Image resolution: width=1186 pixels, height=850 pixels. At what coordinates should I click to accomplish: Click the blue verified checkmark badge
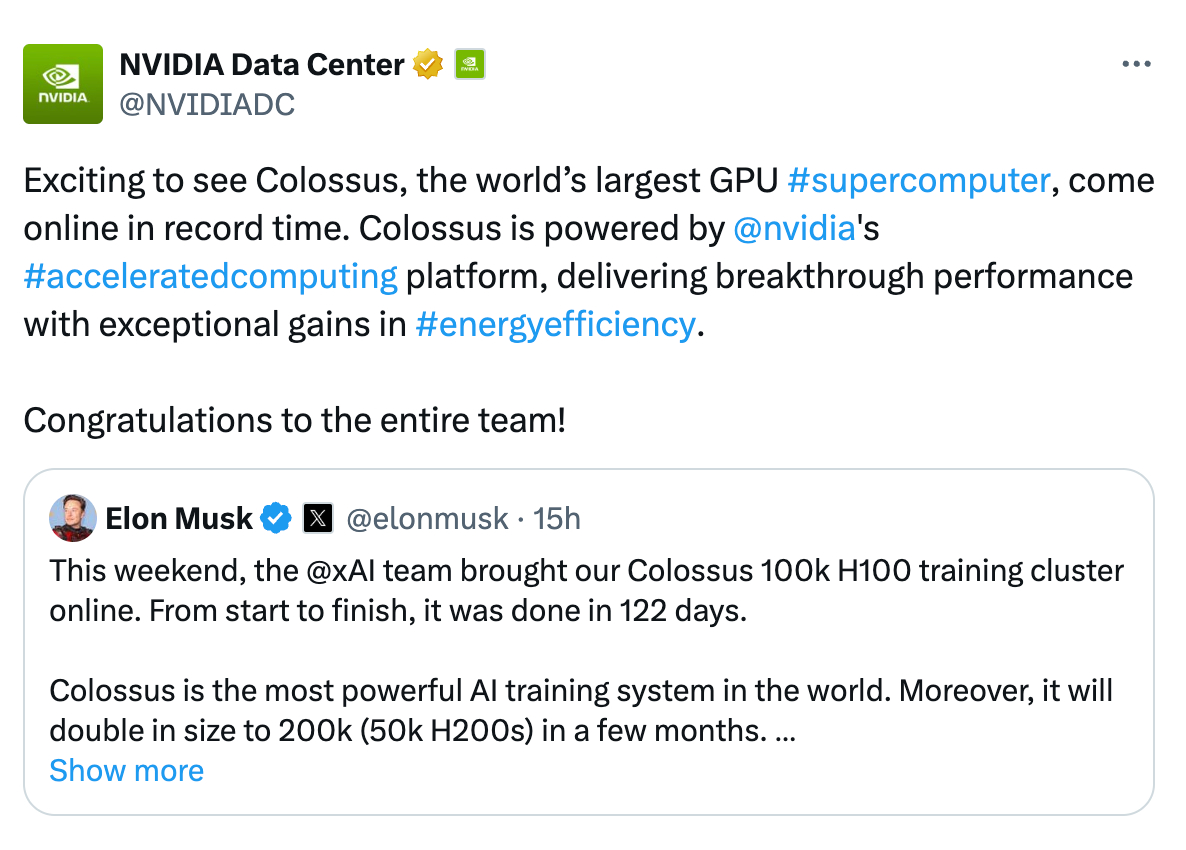click(276, 519)
